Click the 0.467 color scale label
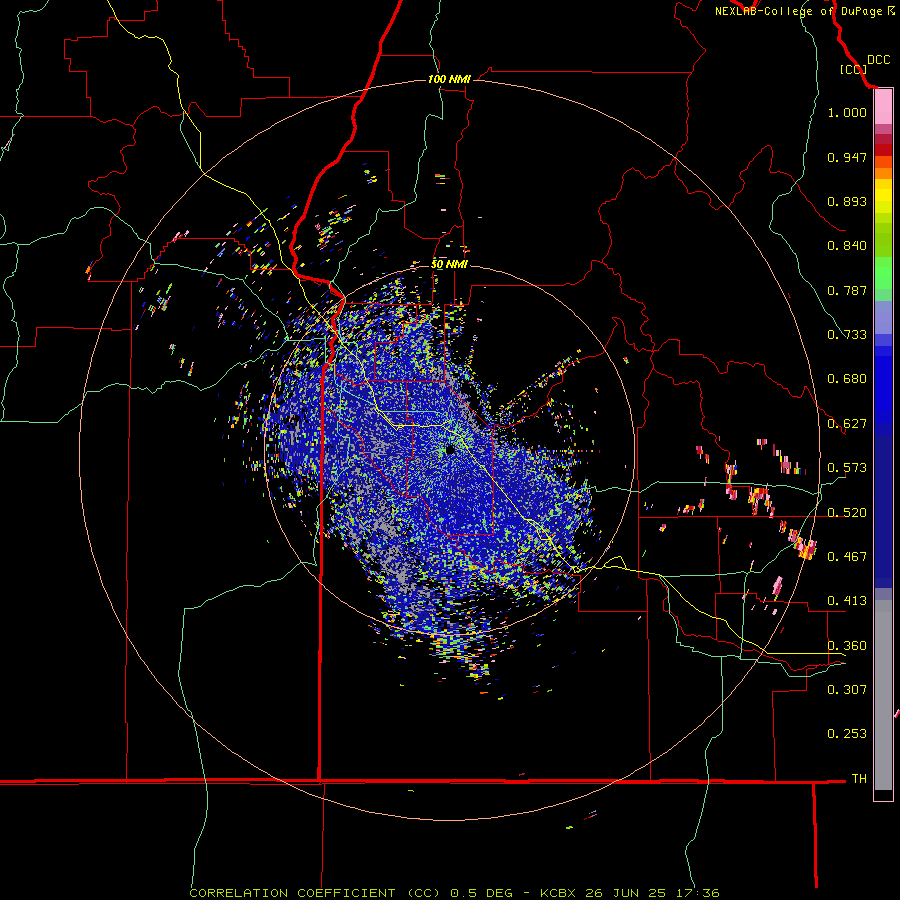The width and height of the screenshot is (900, 900). click(x=847, y=557)
